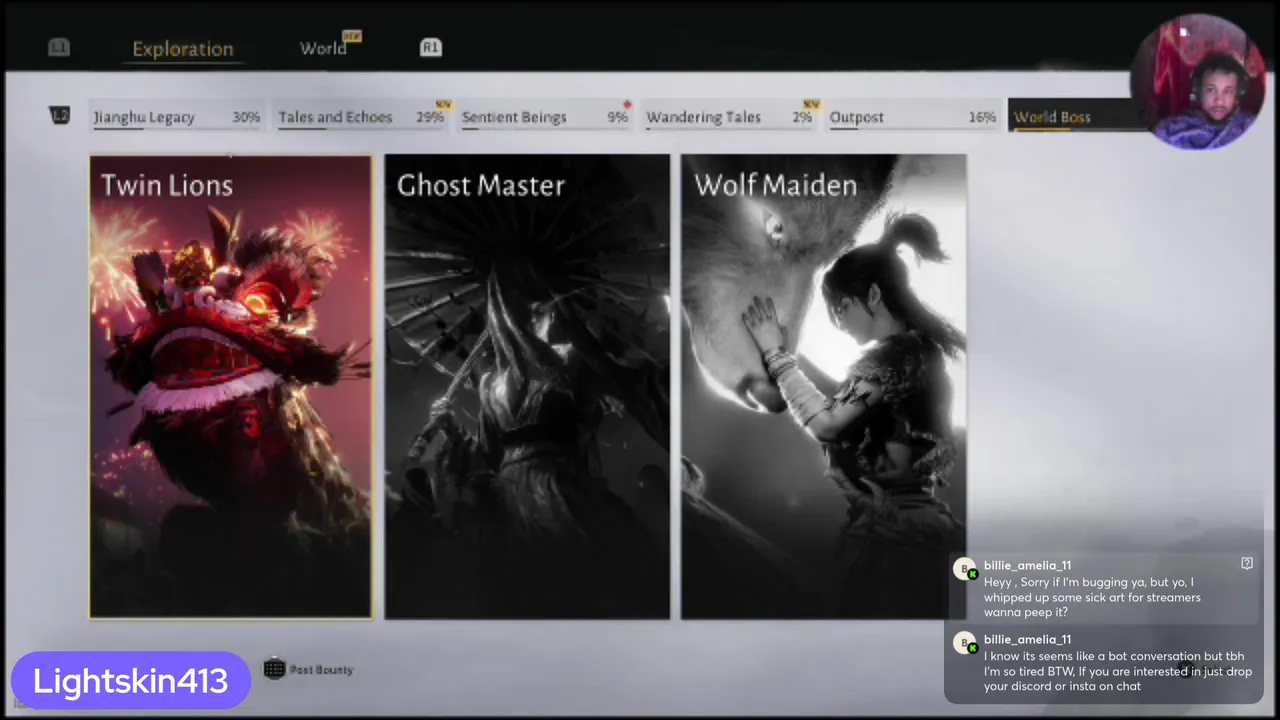Click the Post Bounty controller icon

pyautogui.click(x=274, y=669)
